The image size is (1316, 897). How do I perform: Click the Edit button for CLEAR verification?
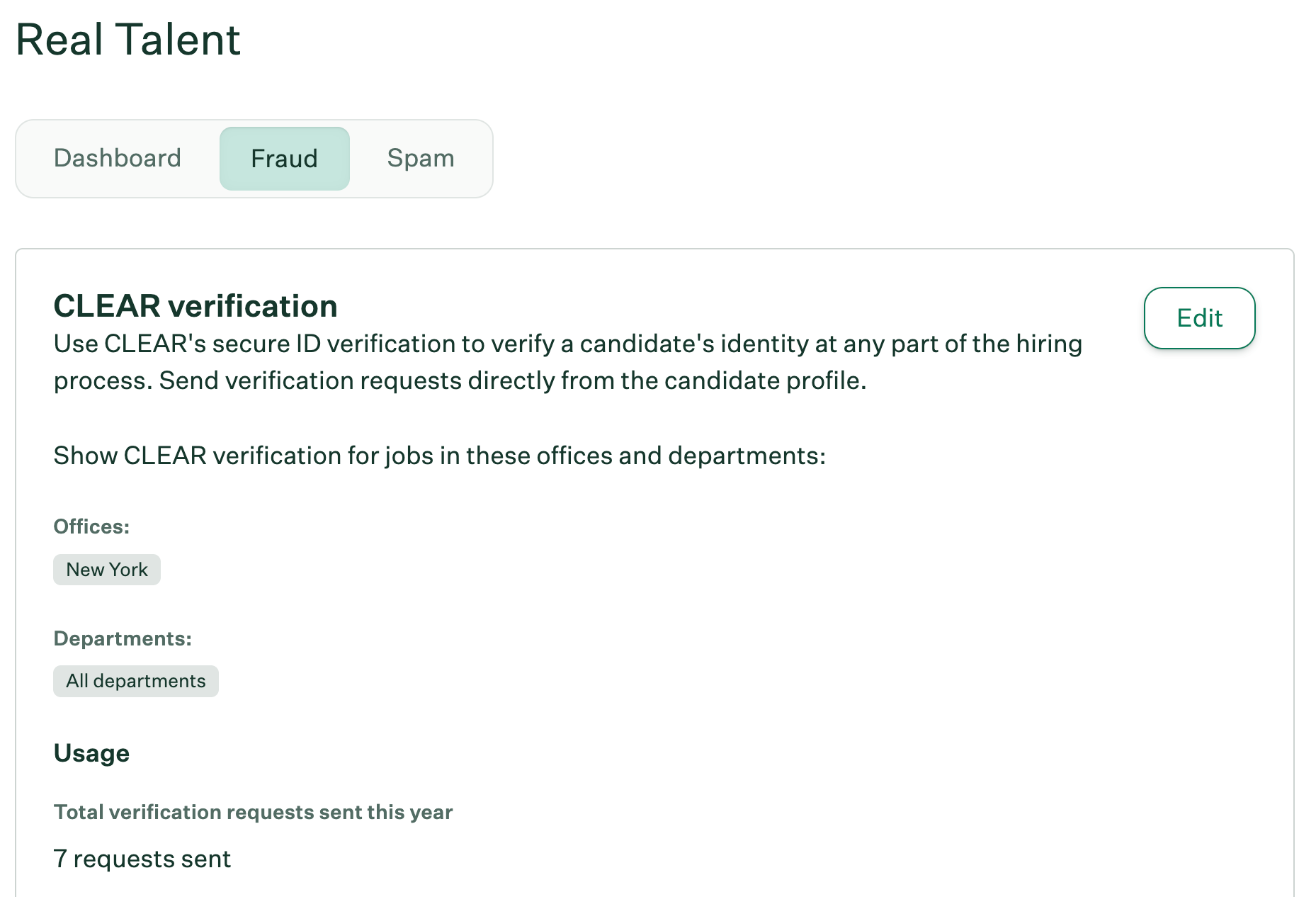click(x=1199, y=318)
